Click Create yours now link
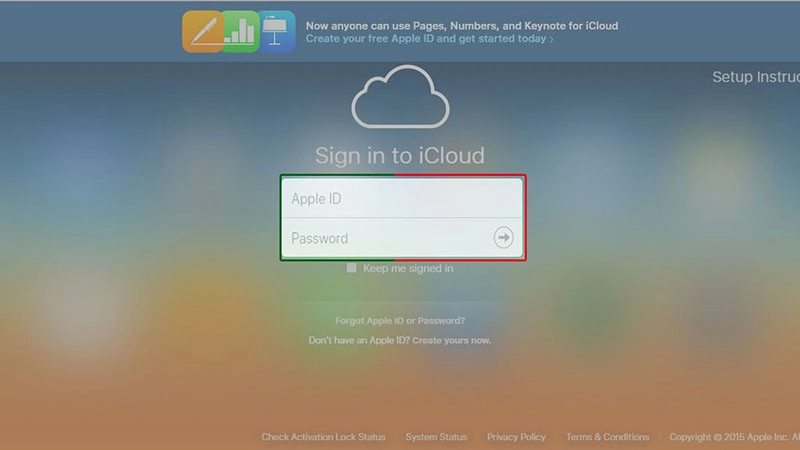The height and width of the screenshot is (450, 800). coord(452,340)
